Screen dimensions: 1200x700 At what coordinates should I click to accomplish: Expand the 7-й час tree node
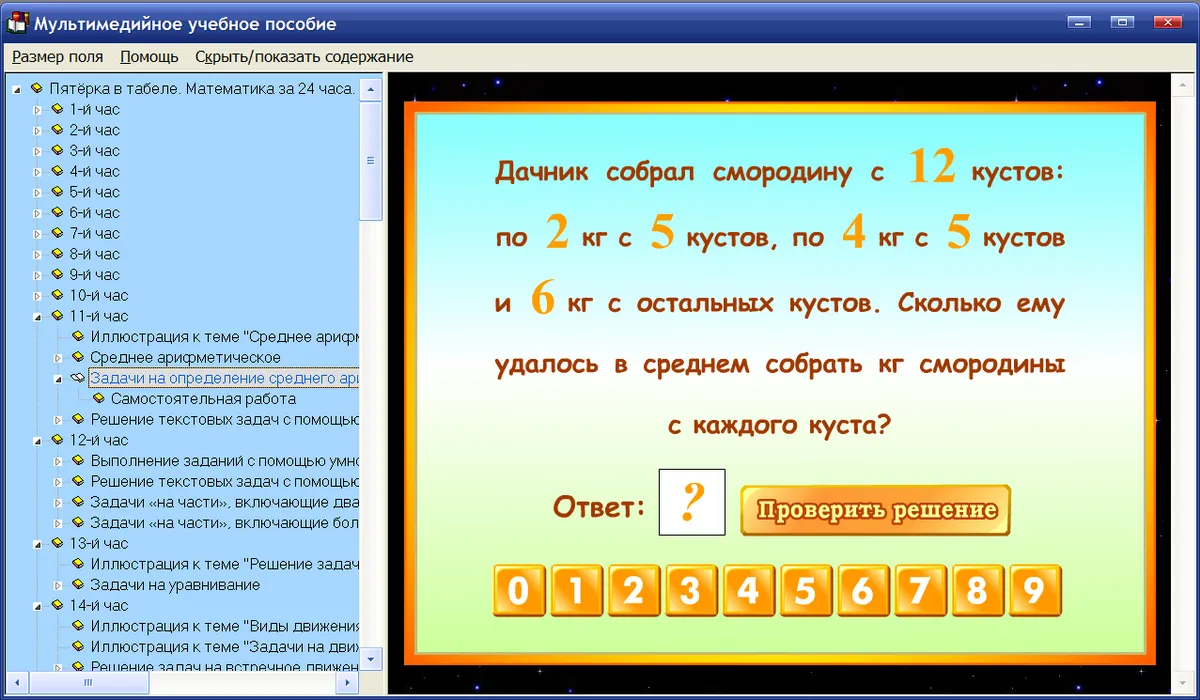[38, 233]
